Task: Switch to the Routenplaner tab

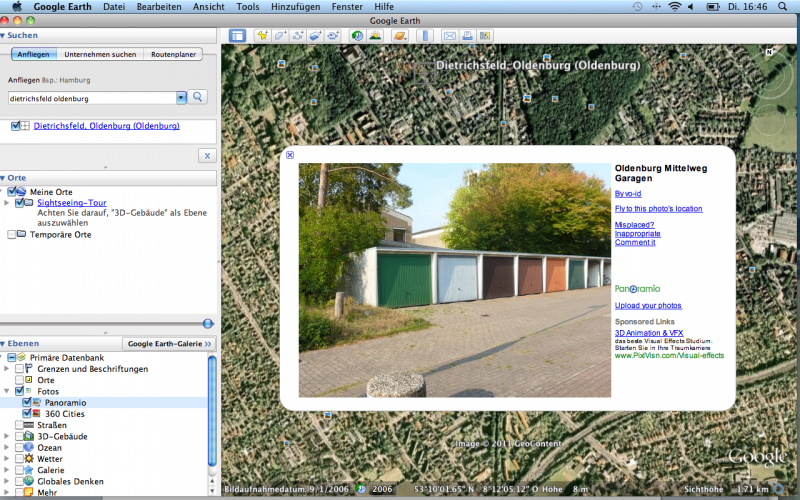Action: coord(173,54)
